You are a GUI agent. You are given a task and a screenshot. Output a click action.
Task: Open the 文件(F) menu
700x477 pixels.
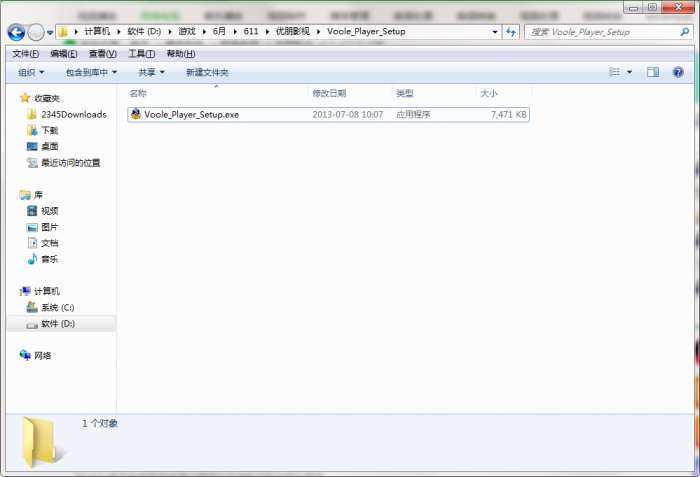click(x=25, y=54)
